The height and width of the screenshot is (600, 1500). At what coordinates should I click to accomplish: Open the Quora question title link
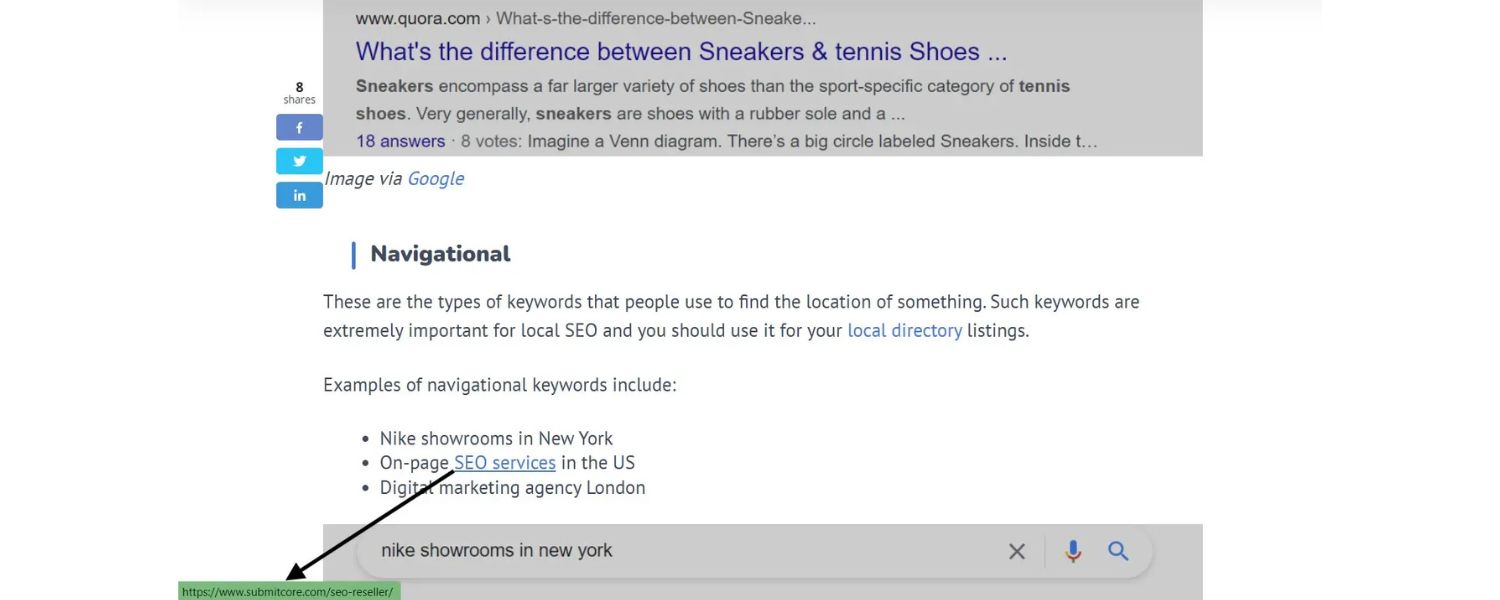click(680, 51)
